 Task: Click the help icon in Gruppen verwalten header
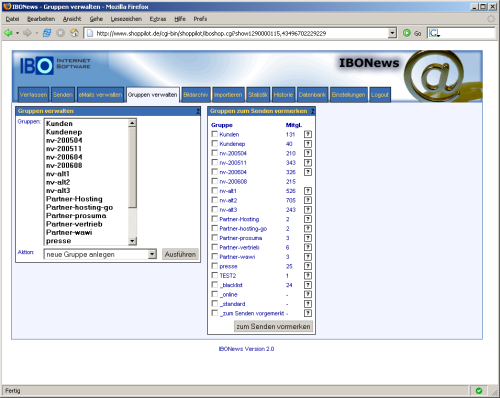pyautogui.click(x=198, y=111)
